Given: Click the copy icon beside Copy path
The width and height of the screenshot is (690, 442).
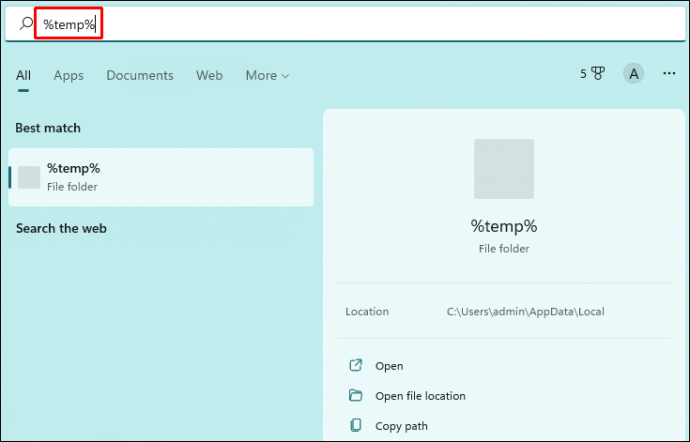Looking at the screenshot, I should pos(356,425).
